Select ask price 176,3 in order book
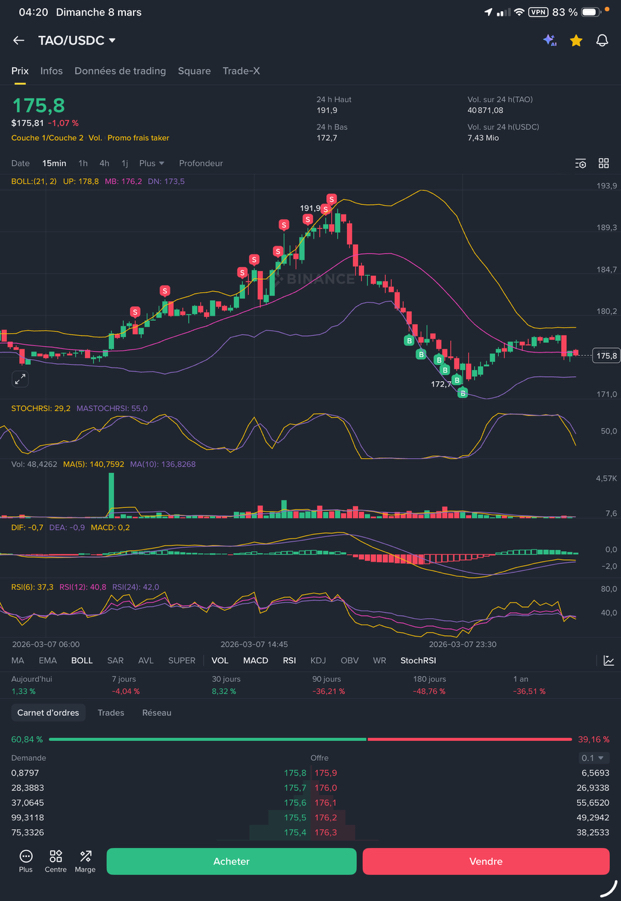 (x=326, y=833)
